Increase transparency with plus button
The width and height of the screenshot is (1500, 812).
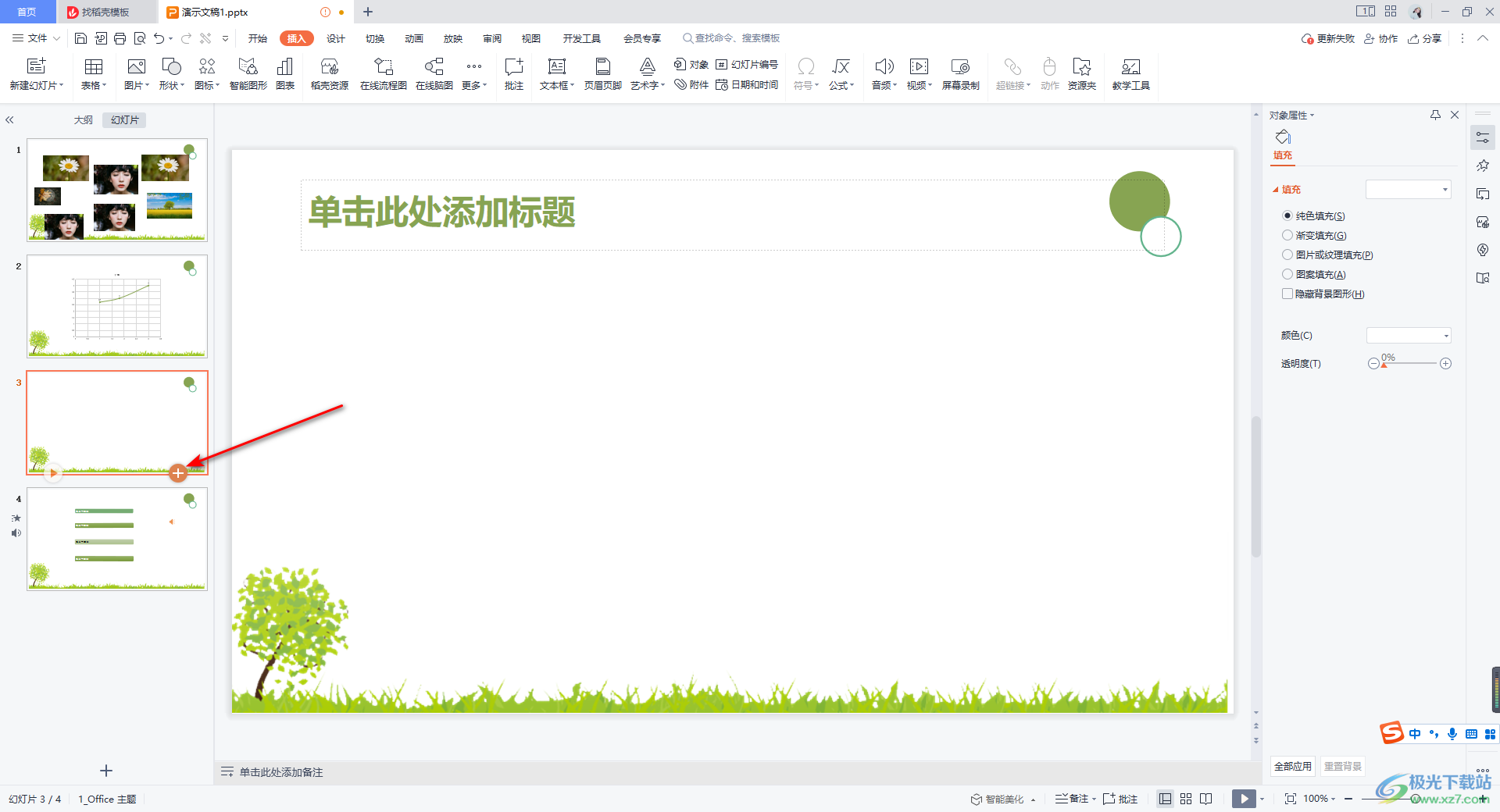tap(1445, 363)
